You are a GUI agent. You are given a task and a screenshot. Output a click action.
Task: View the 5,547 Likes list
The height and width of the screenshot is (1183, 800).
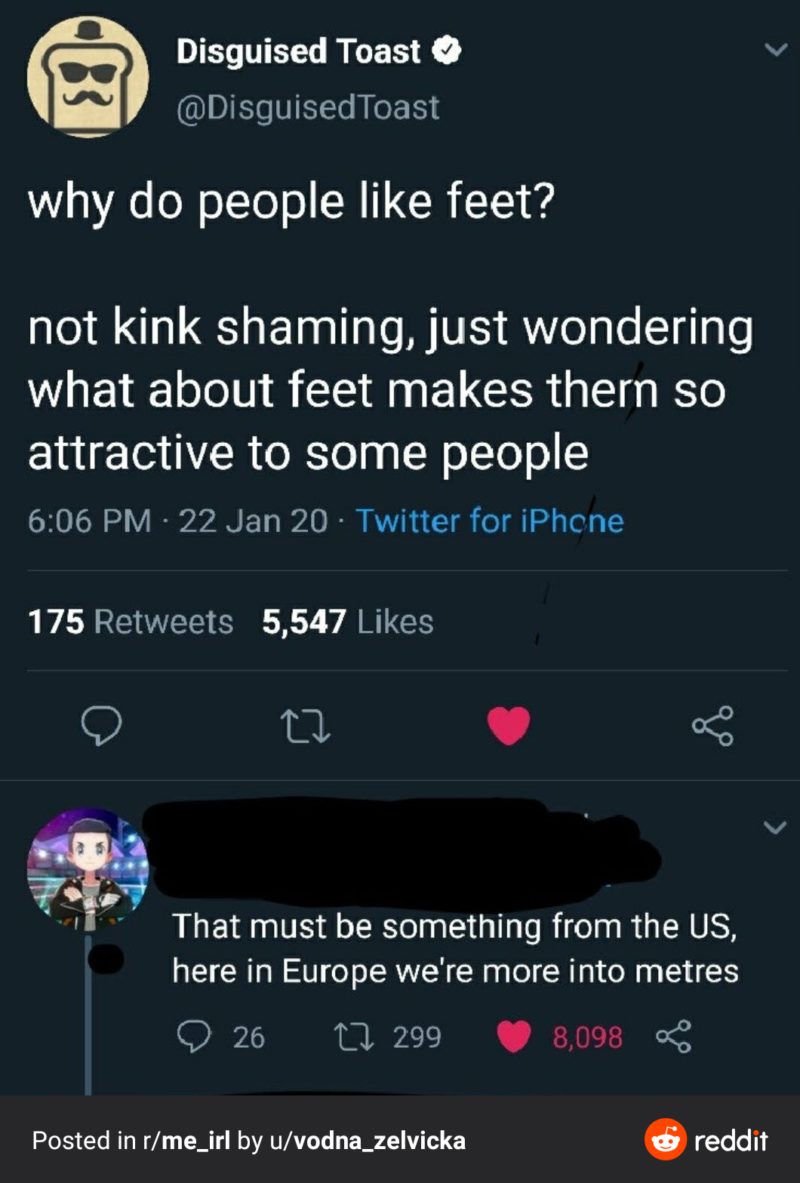pyautogui.click(x=347, y=622)
